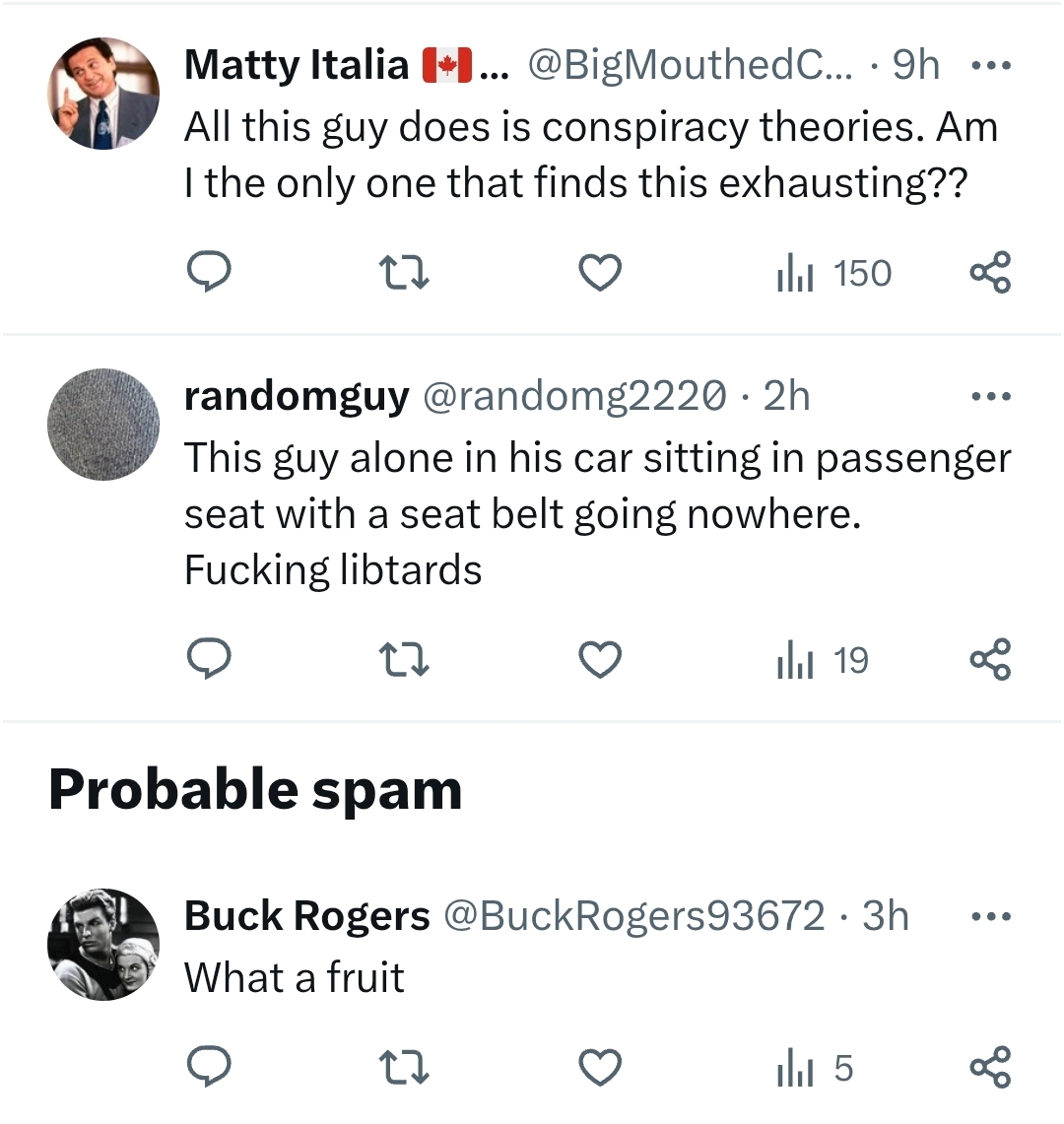This screenshot has height=1124, width=1064.
Task: Share Buck Rogers' tweet
Action: [x=990, y=1068]
